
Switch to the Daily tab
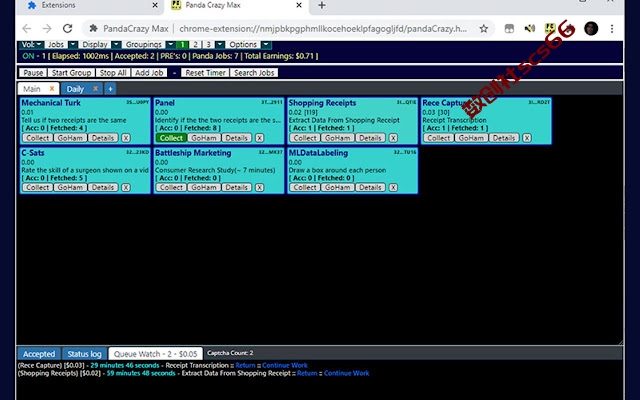(x=75, y=89)
